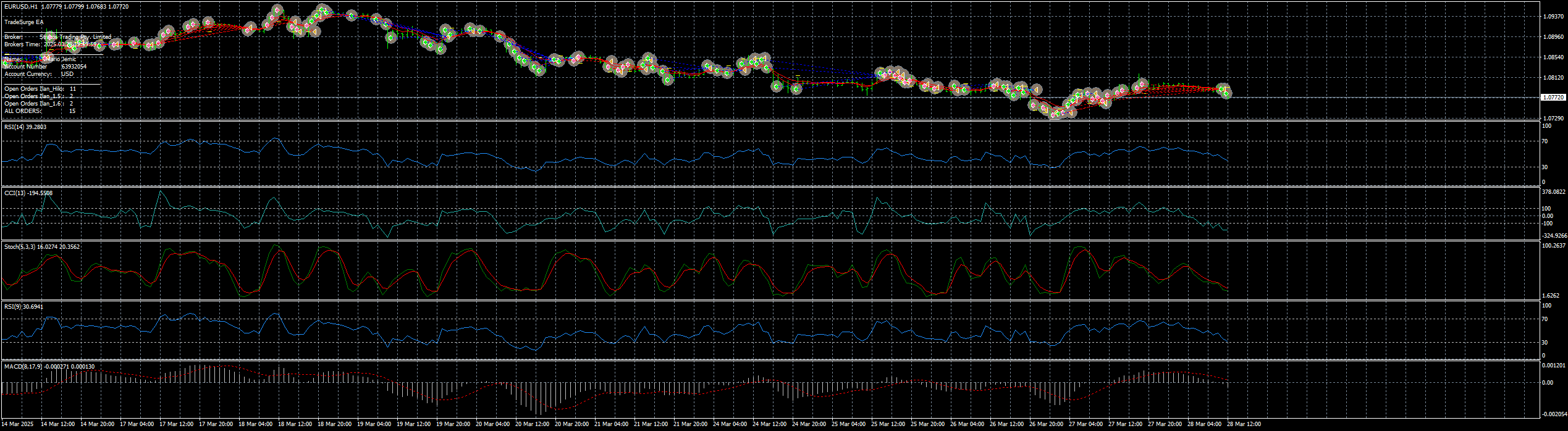
Task: Click the 14 Mar 12:00 time label
Action: 57,424
